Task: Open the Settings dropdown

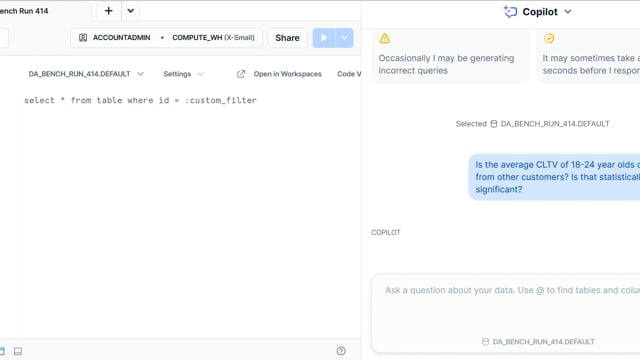Action: (183, 74)
